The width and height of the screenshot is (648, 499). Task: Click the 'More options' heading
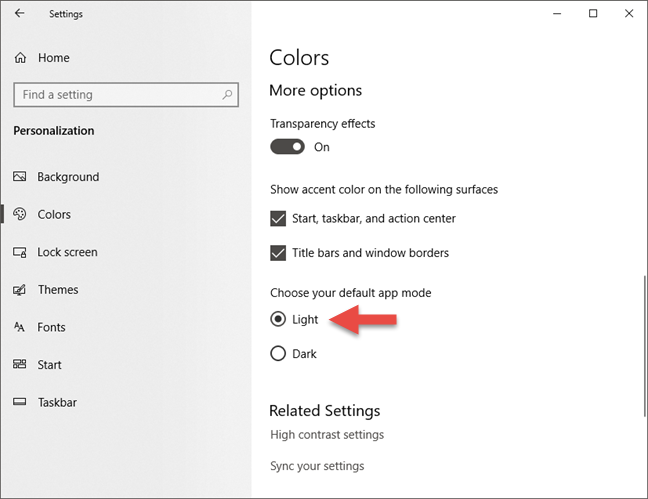(315, 91)
